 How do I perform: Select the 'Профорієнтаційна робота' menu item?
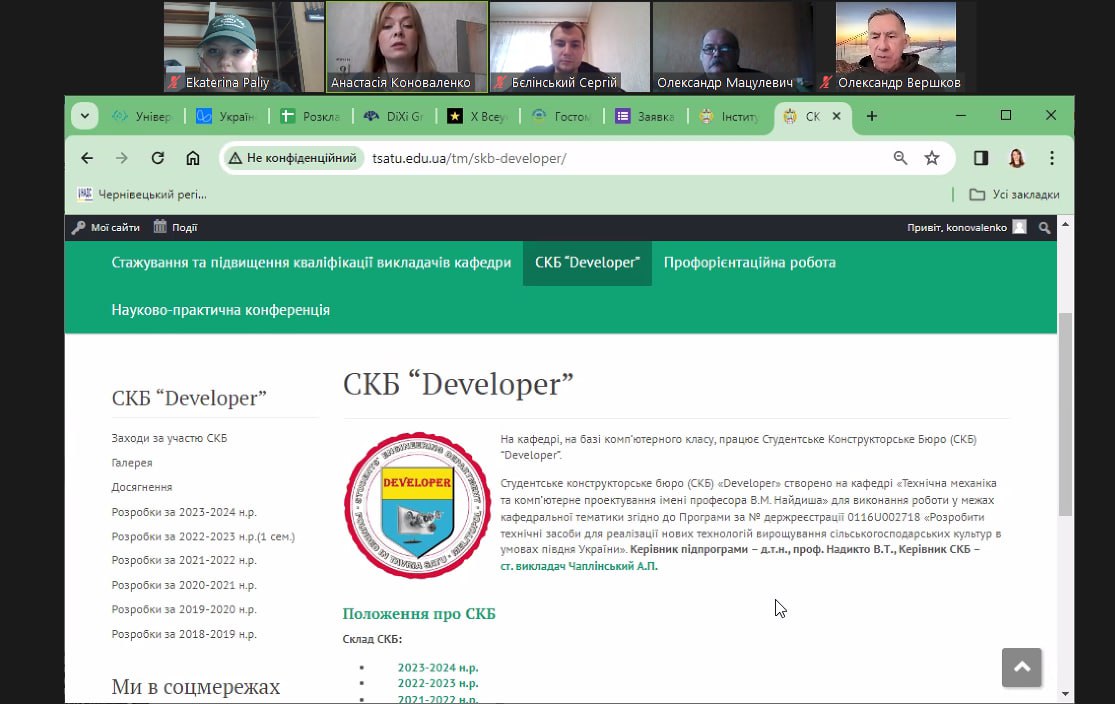coord(749,263)
